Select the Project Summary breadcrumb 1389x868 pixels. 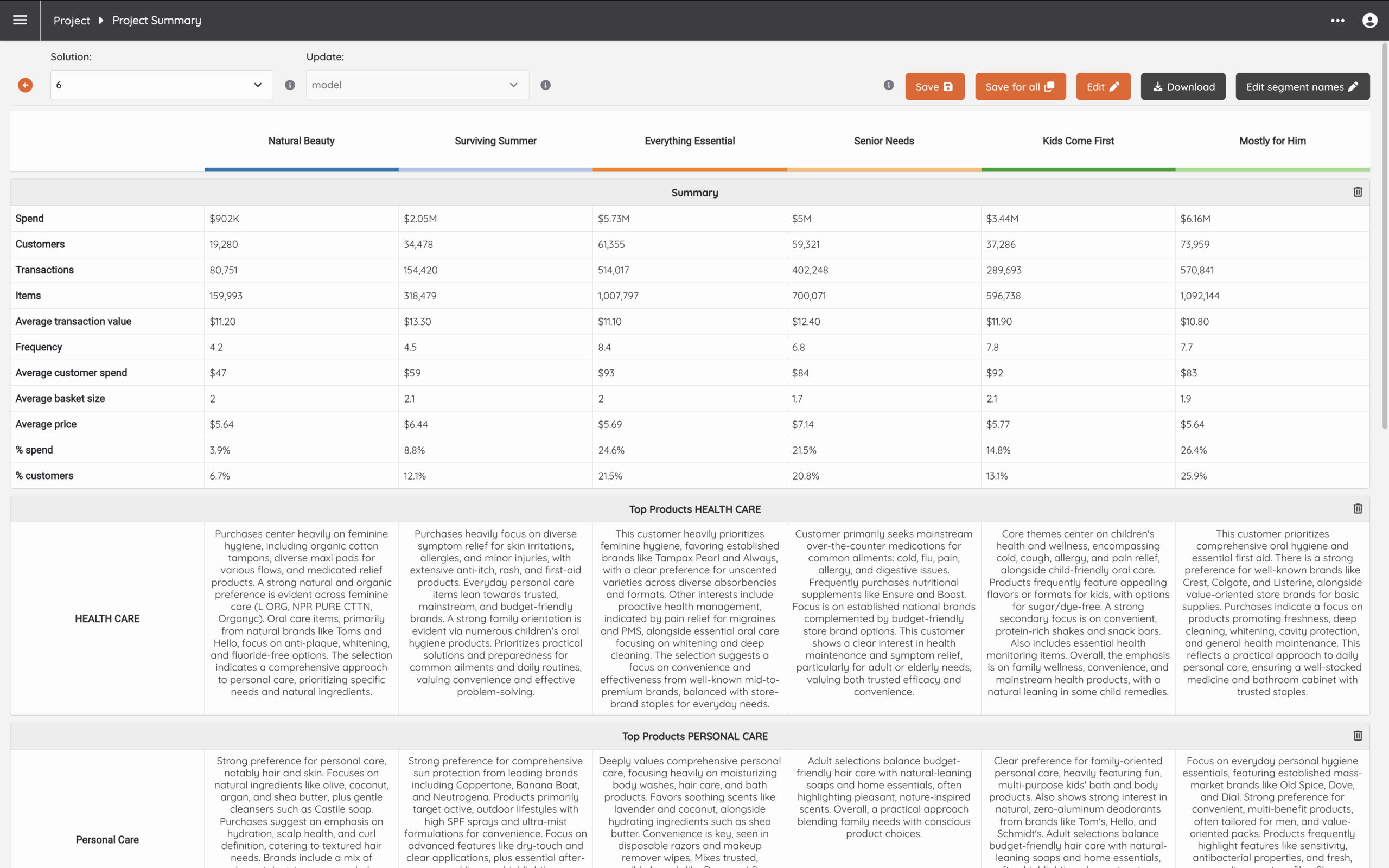click(x=157, y=20)
